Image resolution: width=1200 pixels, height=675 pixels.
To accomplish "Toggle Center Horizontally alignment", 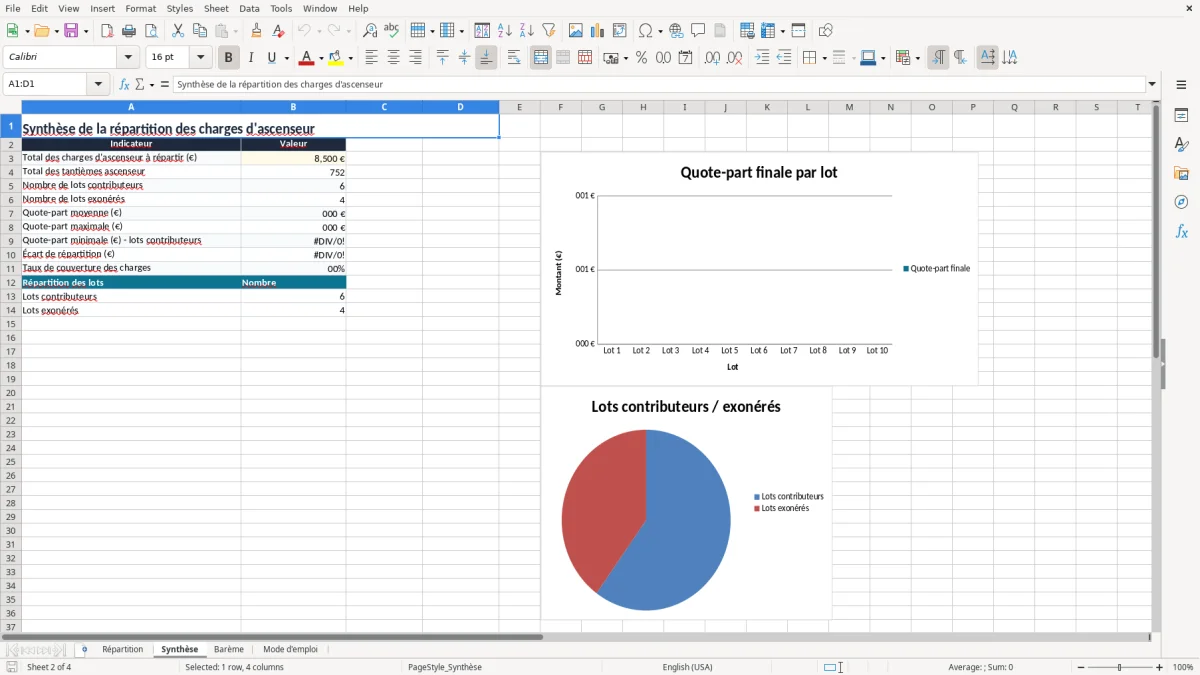I will click(x=393, y=58).
